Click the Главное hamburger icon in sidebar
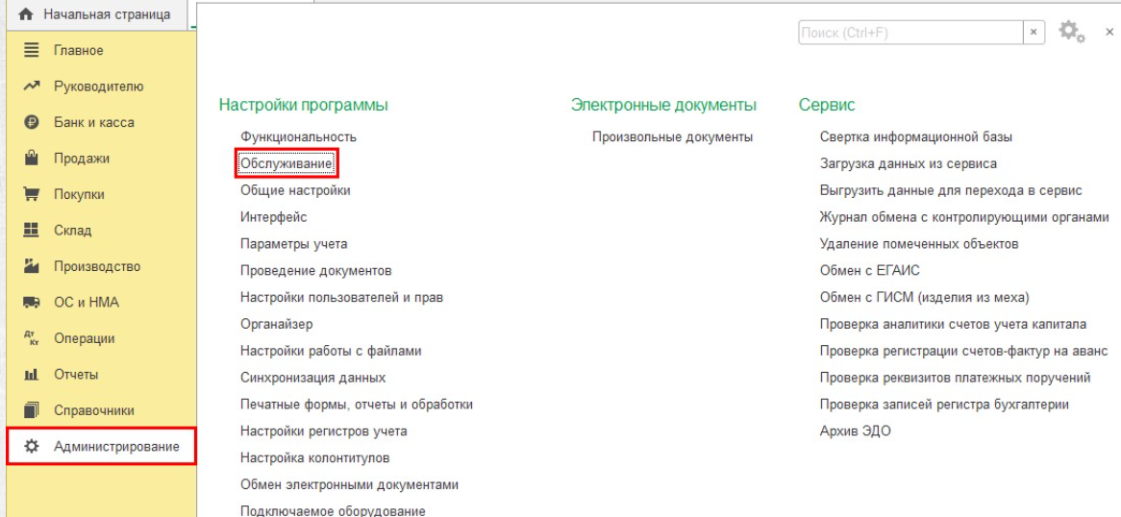Image resolution: width=1121 pixels, height=517 pixels. pyautogui.click(x=31, y=50)
